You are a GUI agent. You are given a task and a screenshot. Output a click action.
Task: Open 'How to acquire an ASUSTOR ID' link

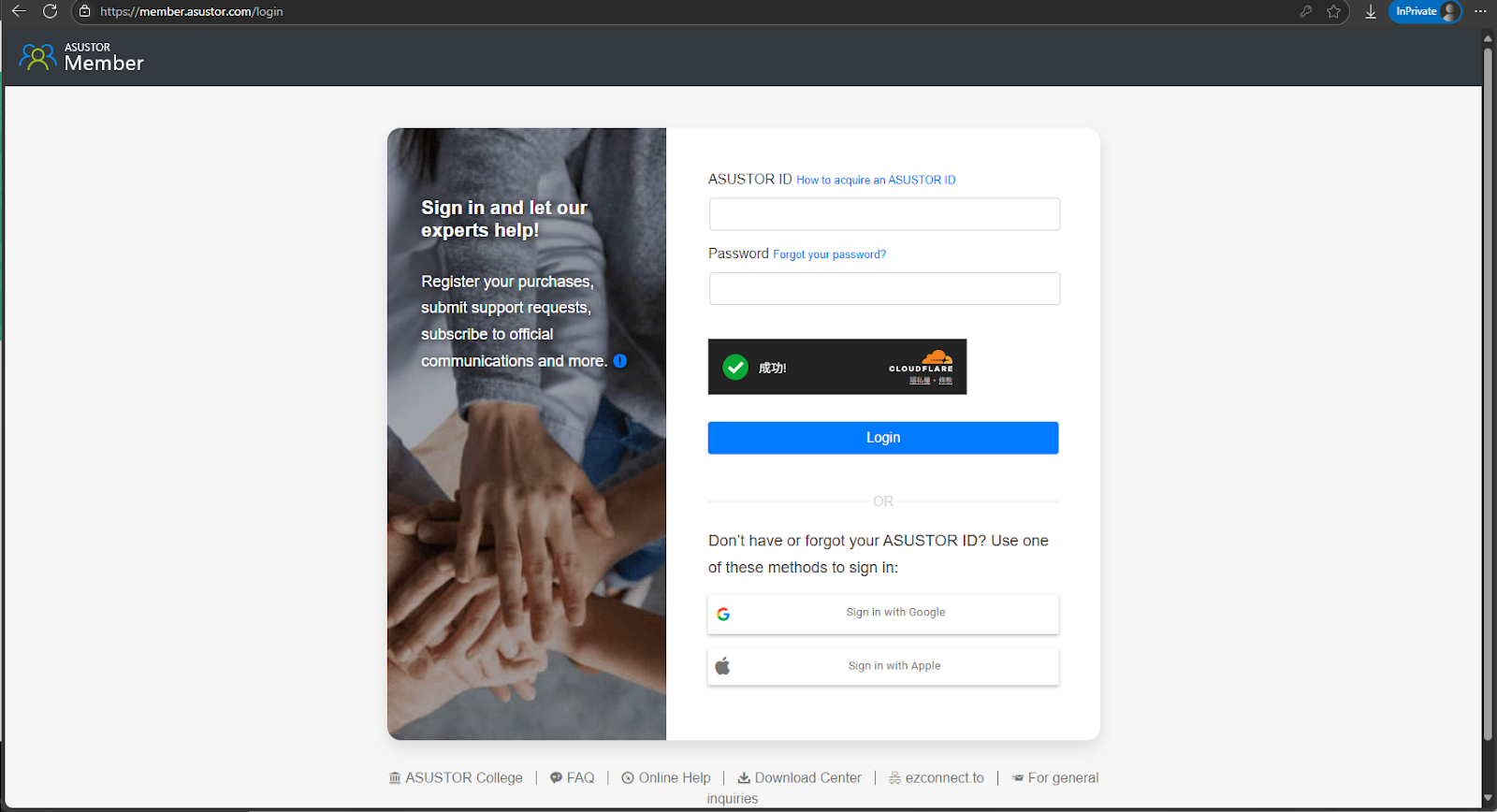[x=876, y=180]
